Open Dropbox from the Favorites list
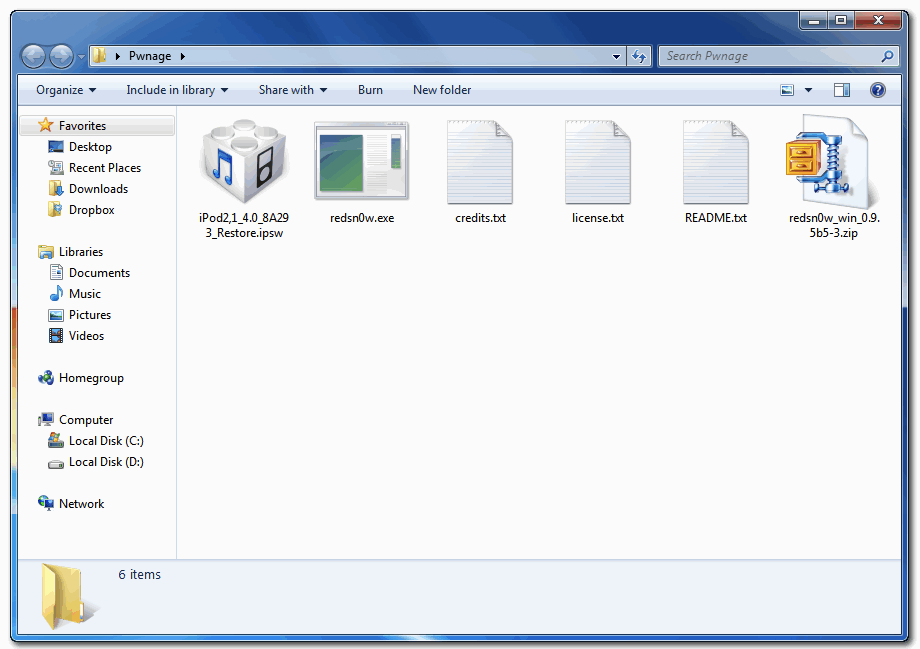920x649 pixels. tap(91, 210)
